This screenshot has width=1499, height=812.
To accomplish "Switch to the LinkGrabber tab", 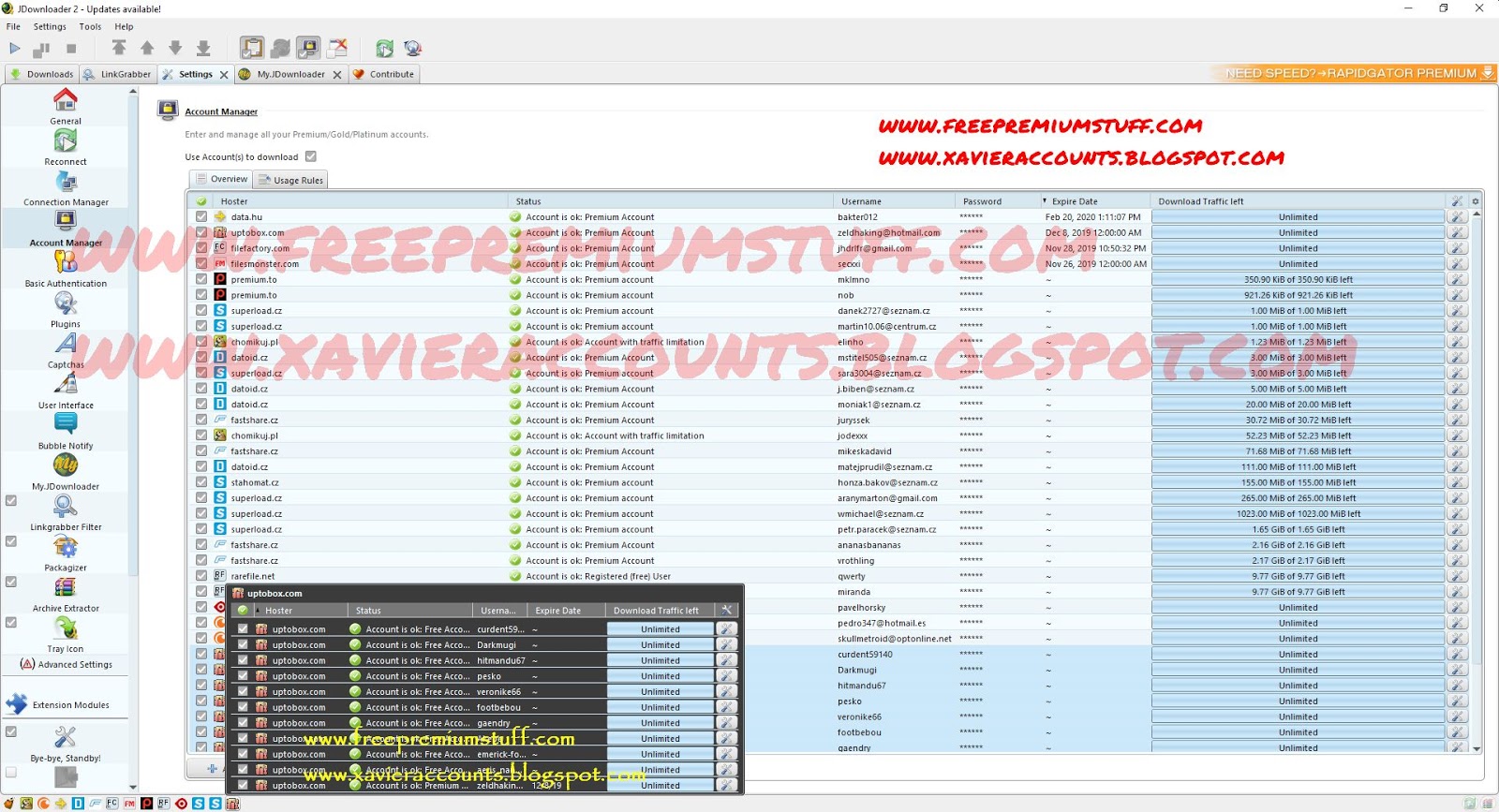I will (117, 74).
